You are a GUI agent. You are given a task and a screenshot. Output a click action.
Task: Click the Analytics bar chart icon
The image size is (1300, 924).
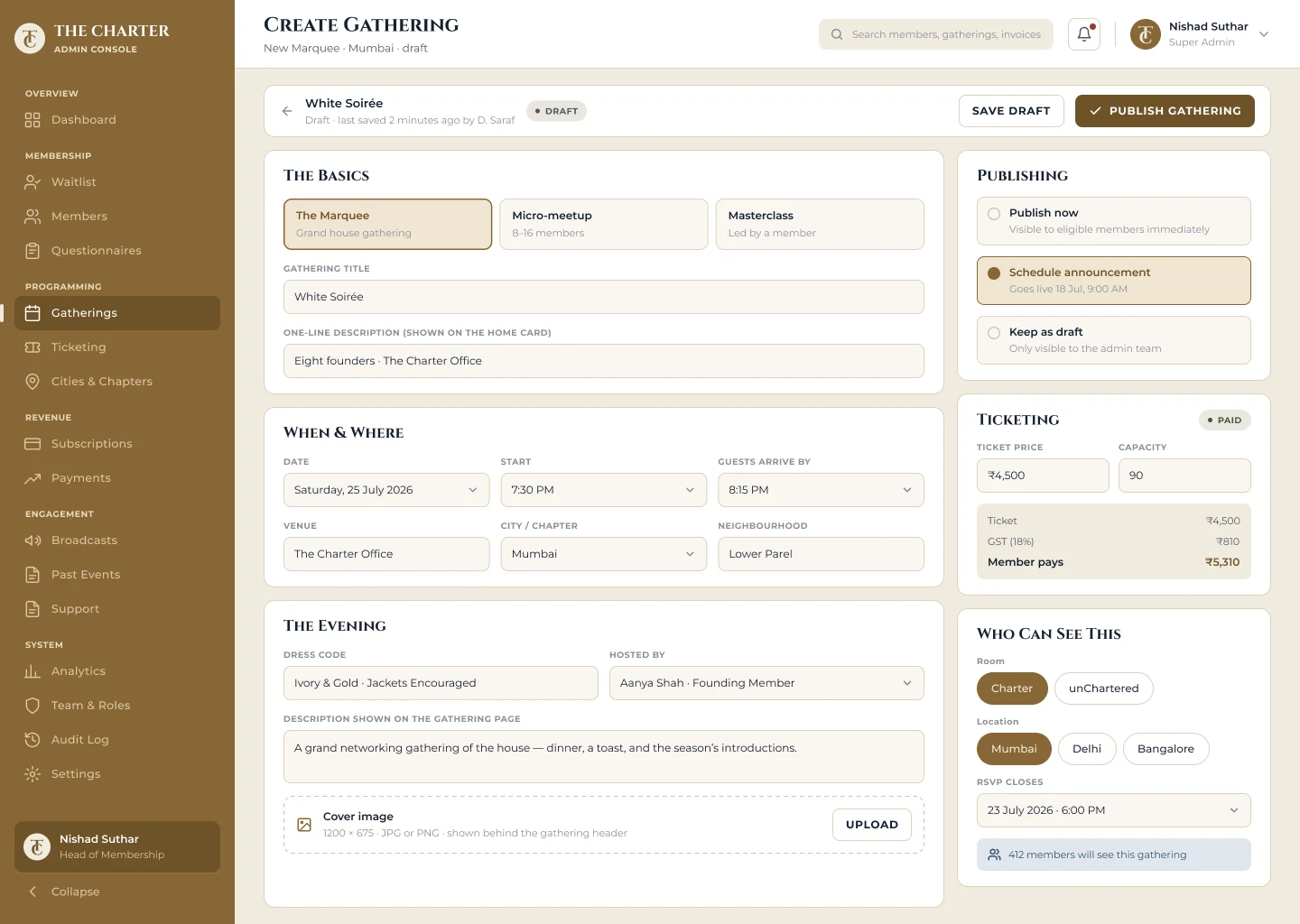pos(32,671)
